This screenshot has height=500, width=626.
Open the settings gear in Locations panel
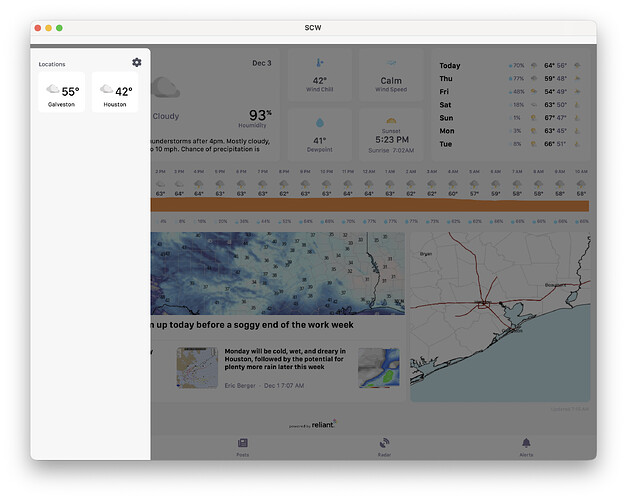click(x=137, y=63)
